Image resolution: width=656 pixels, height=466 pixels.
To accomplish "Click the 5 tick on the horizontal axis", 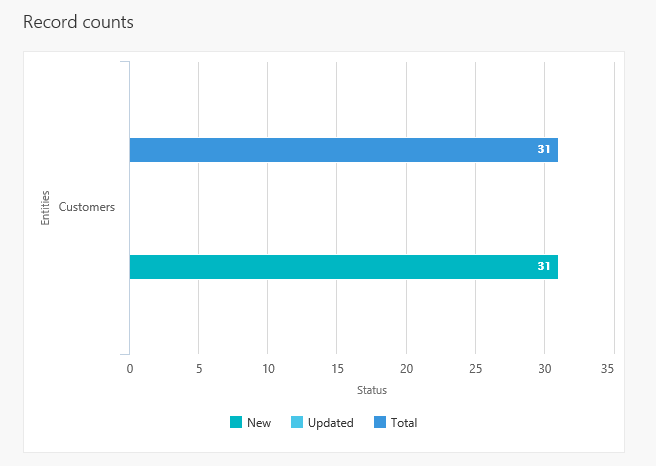I will point(199,369).
